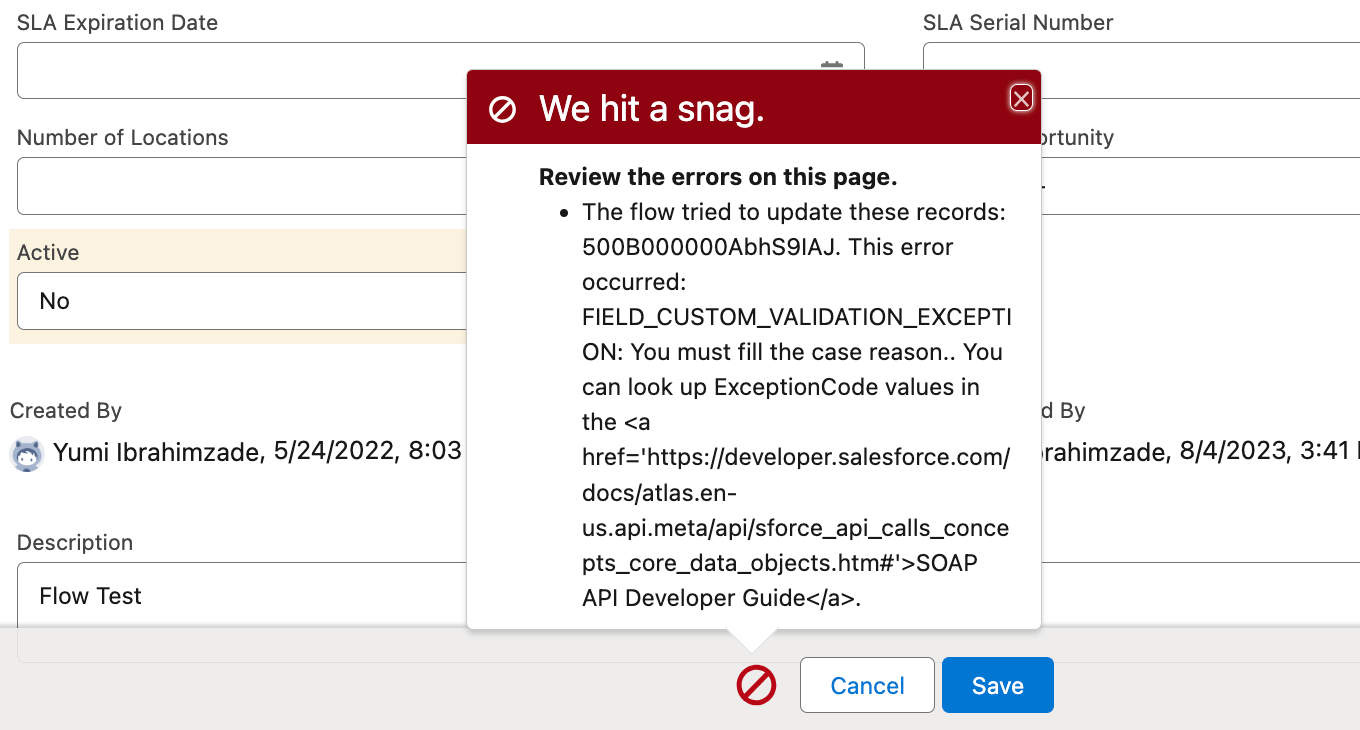Dismiss the error popover with the X
Screen dimensions: 1360x730
(x=1021, y=98)
